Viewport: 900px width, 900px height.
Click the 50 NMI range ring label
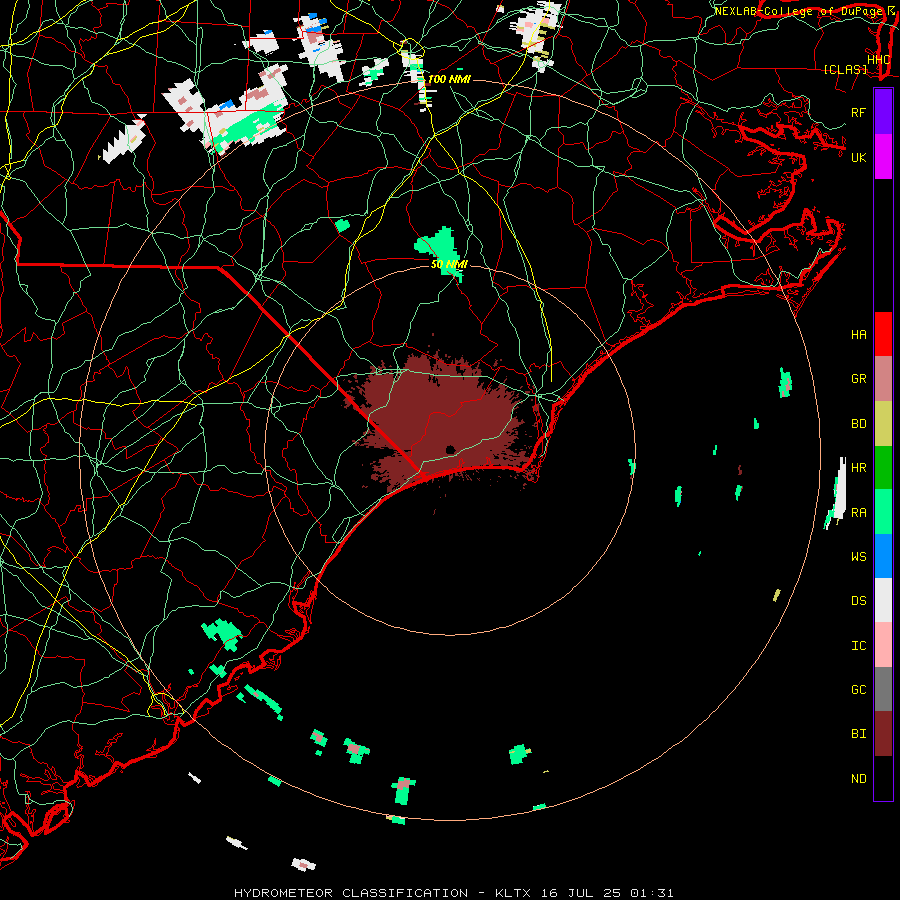449,264
